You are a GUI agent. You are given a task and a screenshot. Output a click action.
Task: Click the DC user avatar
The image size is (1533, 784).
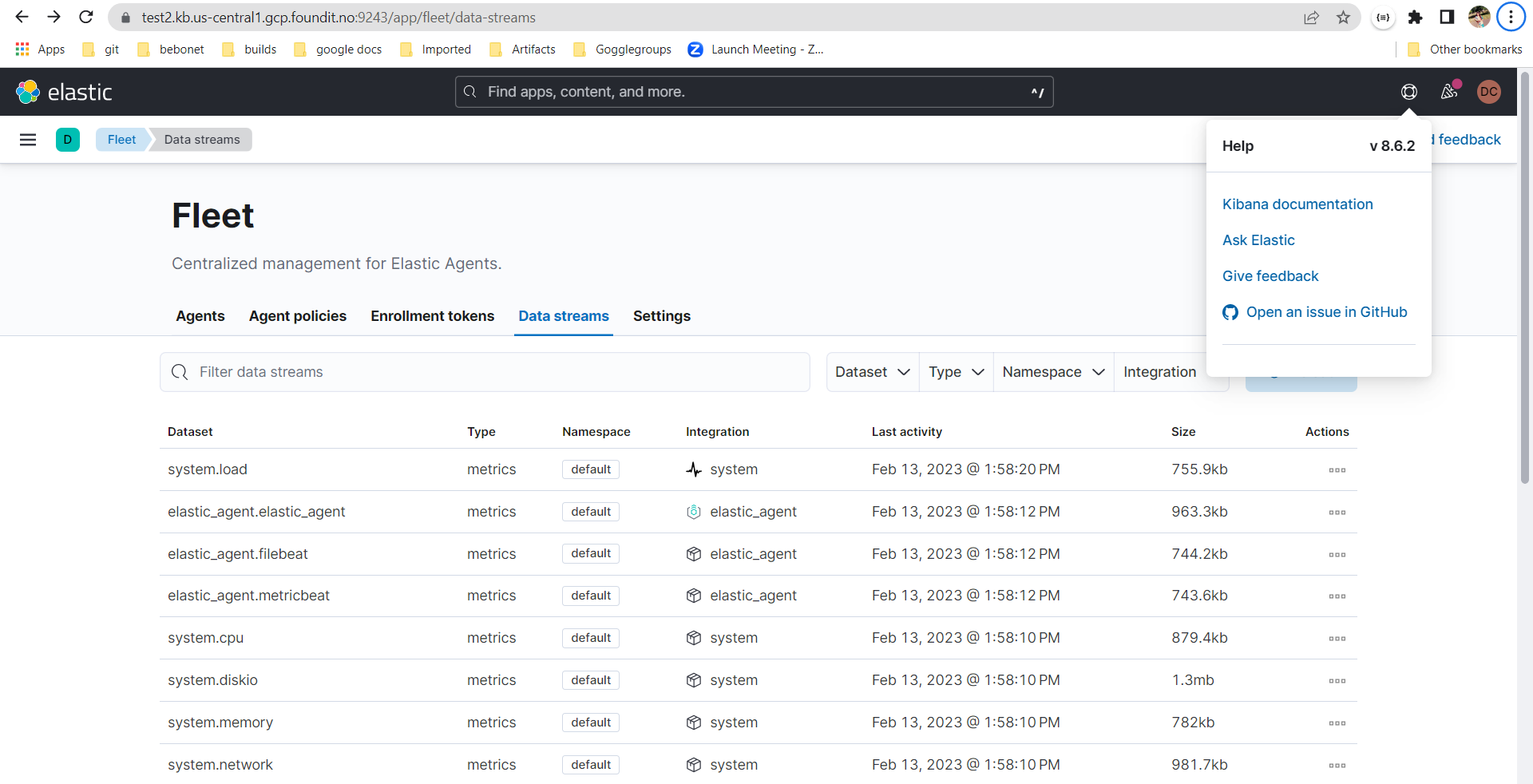[x=1490, y=91]
